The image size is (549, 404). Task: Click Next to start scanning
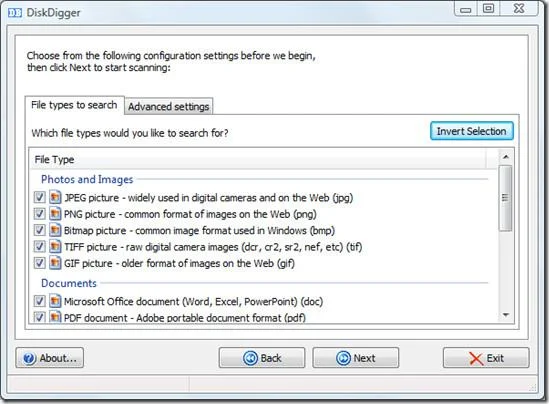(x=355, y=358)
